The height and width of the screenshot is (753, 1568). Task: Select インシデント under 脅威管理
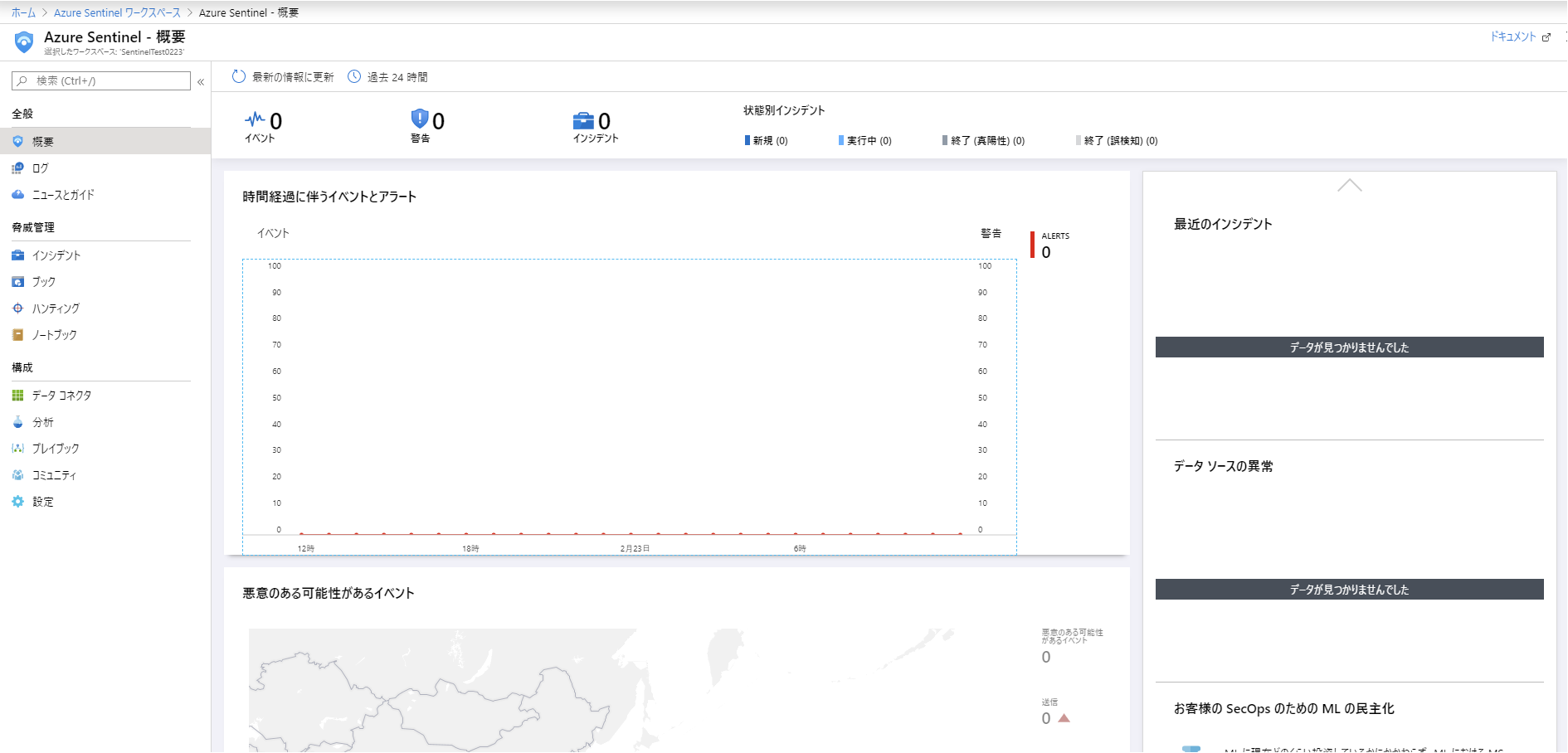pos(105,255)
